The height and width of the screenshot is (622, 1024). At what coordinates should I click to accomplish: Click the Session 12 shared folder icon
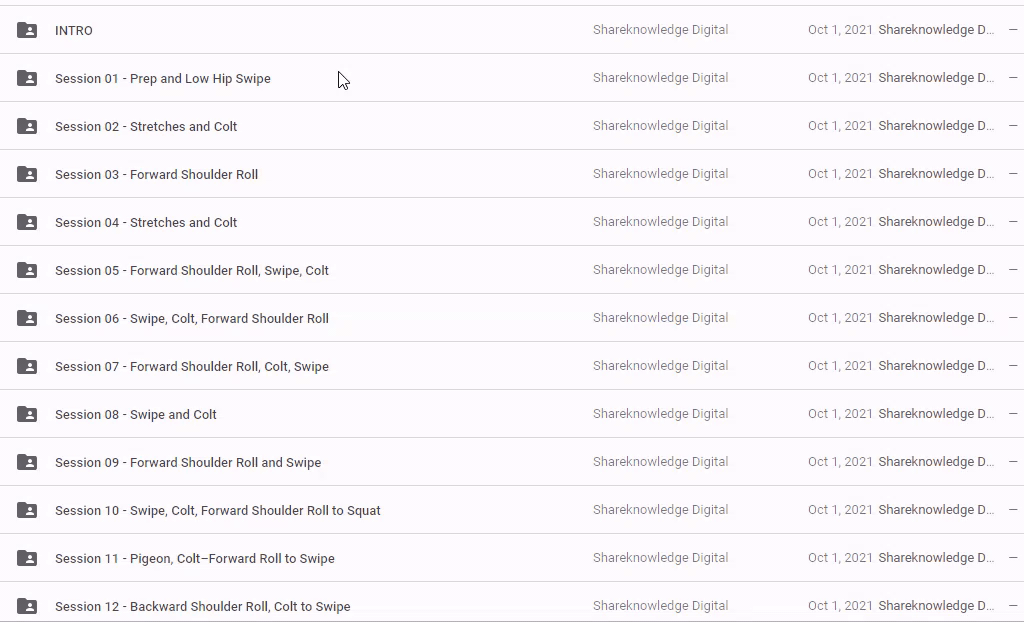pyautogui.click(x=27, y=606)
